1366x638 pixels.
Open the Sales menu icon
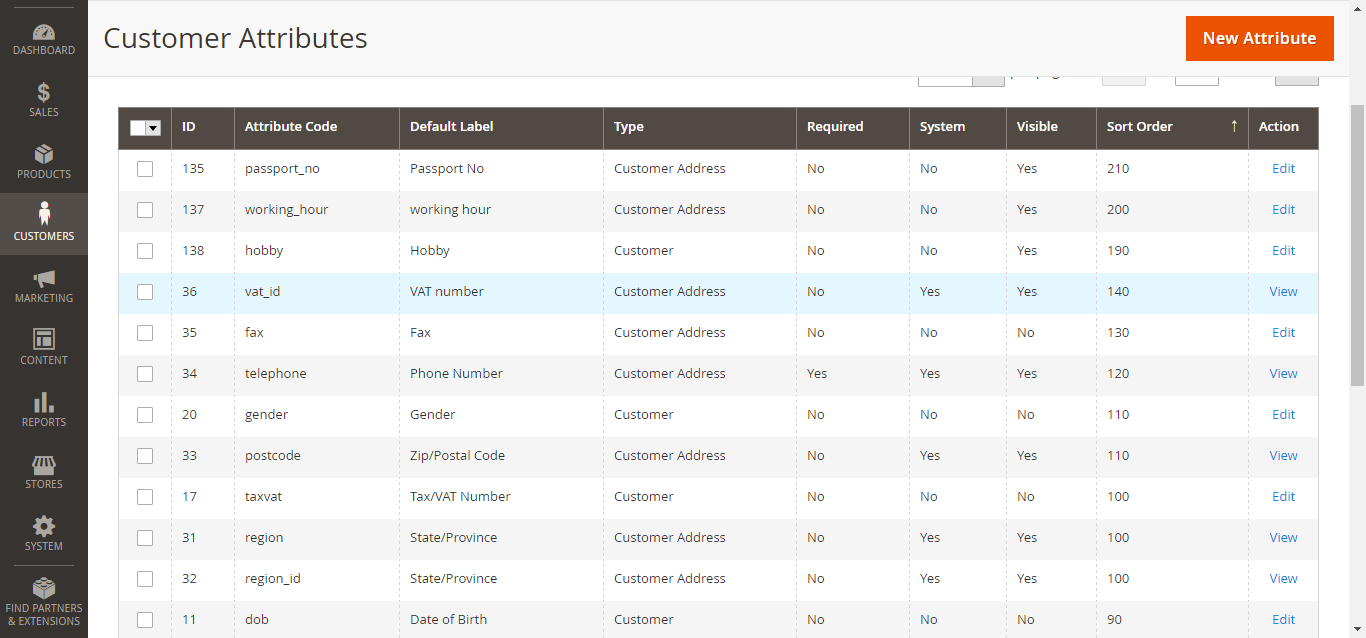coord(44,93)
